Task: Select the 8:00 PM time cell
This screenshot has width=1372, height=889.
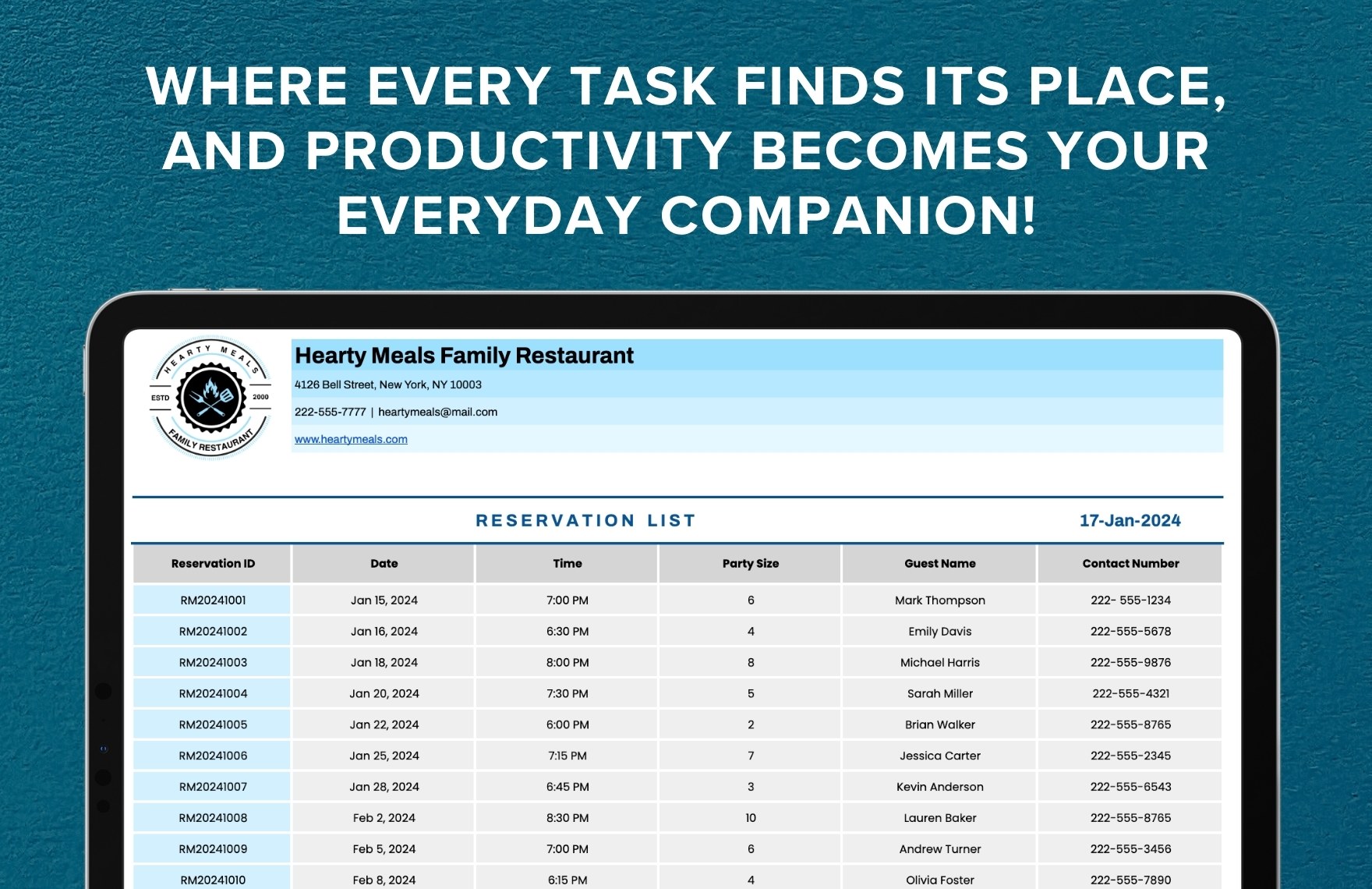Action: (567, 662)
